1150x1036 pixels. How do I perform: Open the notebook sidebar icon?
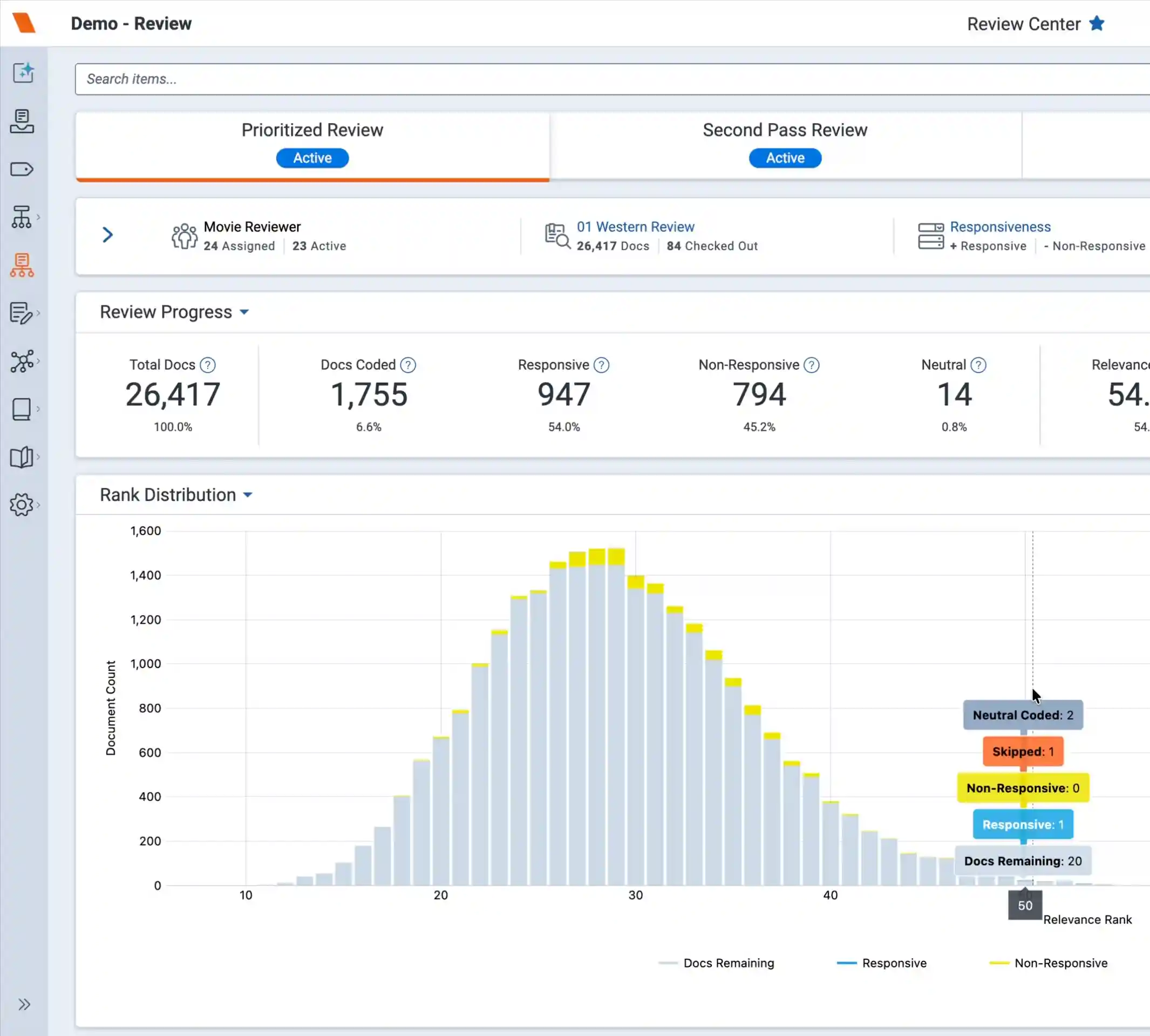click(22, 410)
